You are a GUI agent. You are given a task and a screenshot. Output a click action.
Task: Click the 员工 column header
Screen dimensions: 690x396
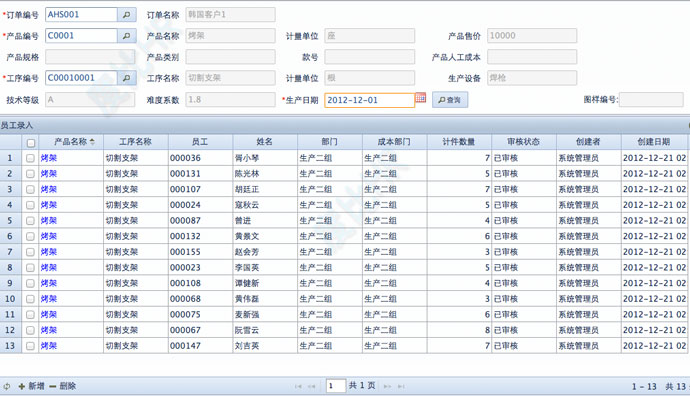pos(200,142)
